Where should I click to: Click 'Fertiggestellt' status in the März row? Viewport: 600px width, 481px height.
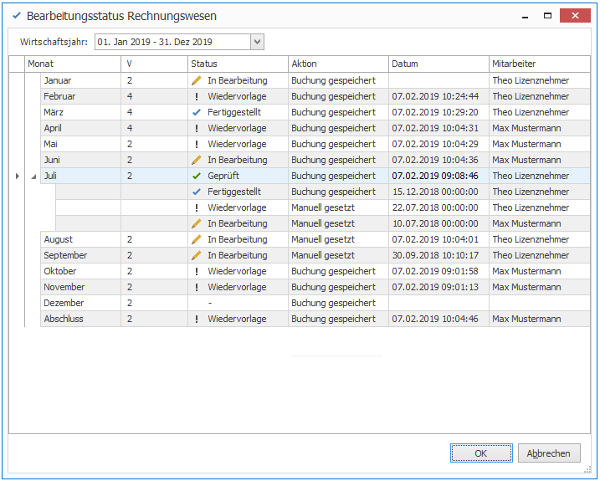pos(234,113)
